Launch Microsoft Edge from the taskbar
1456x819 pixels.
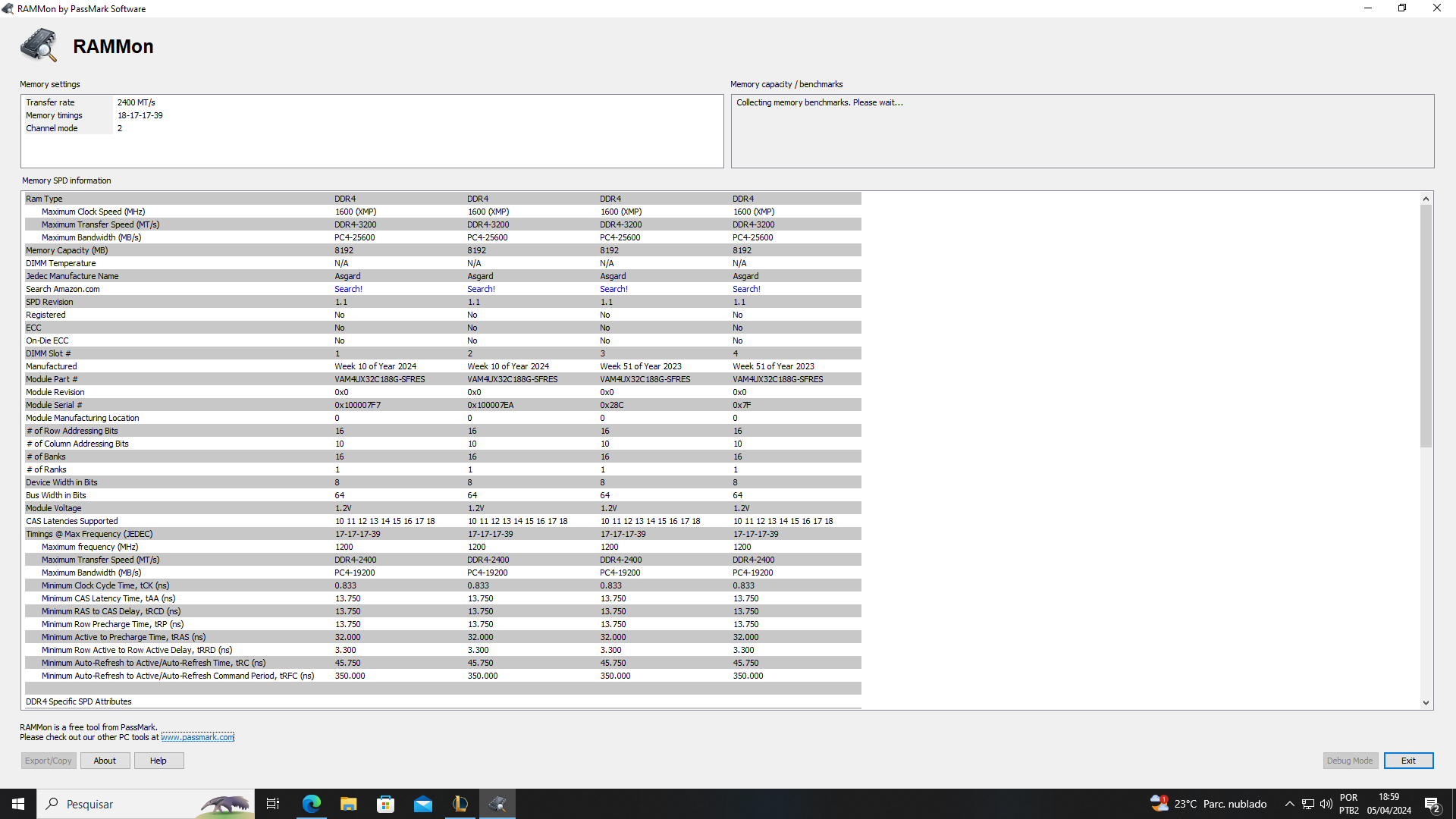pyautogui.click(x=311, y=804)
